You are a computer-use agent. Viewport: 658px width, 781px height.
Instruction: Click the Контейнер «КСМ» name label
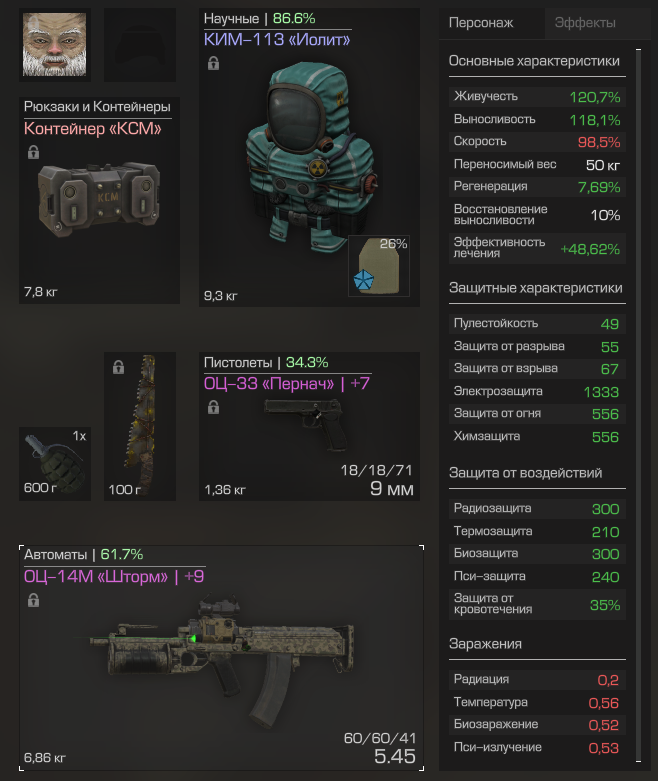point(93,129)
